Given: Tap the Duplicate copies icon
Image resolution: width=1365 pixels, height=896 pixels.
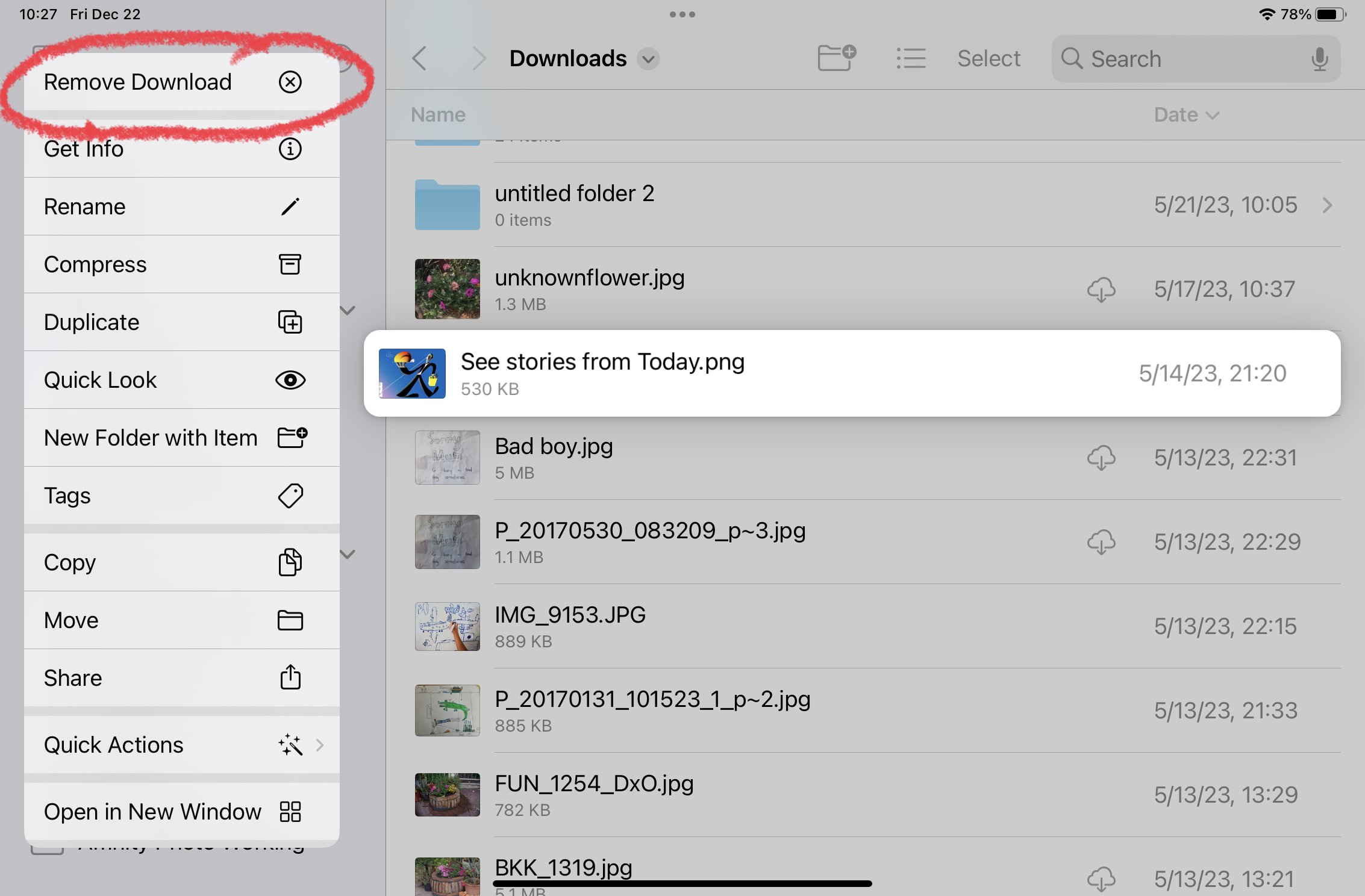Looking at the screenshot, I should [x=291, y=322].
